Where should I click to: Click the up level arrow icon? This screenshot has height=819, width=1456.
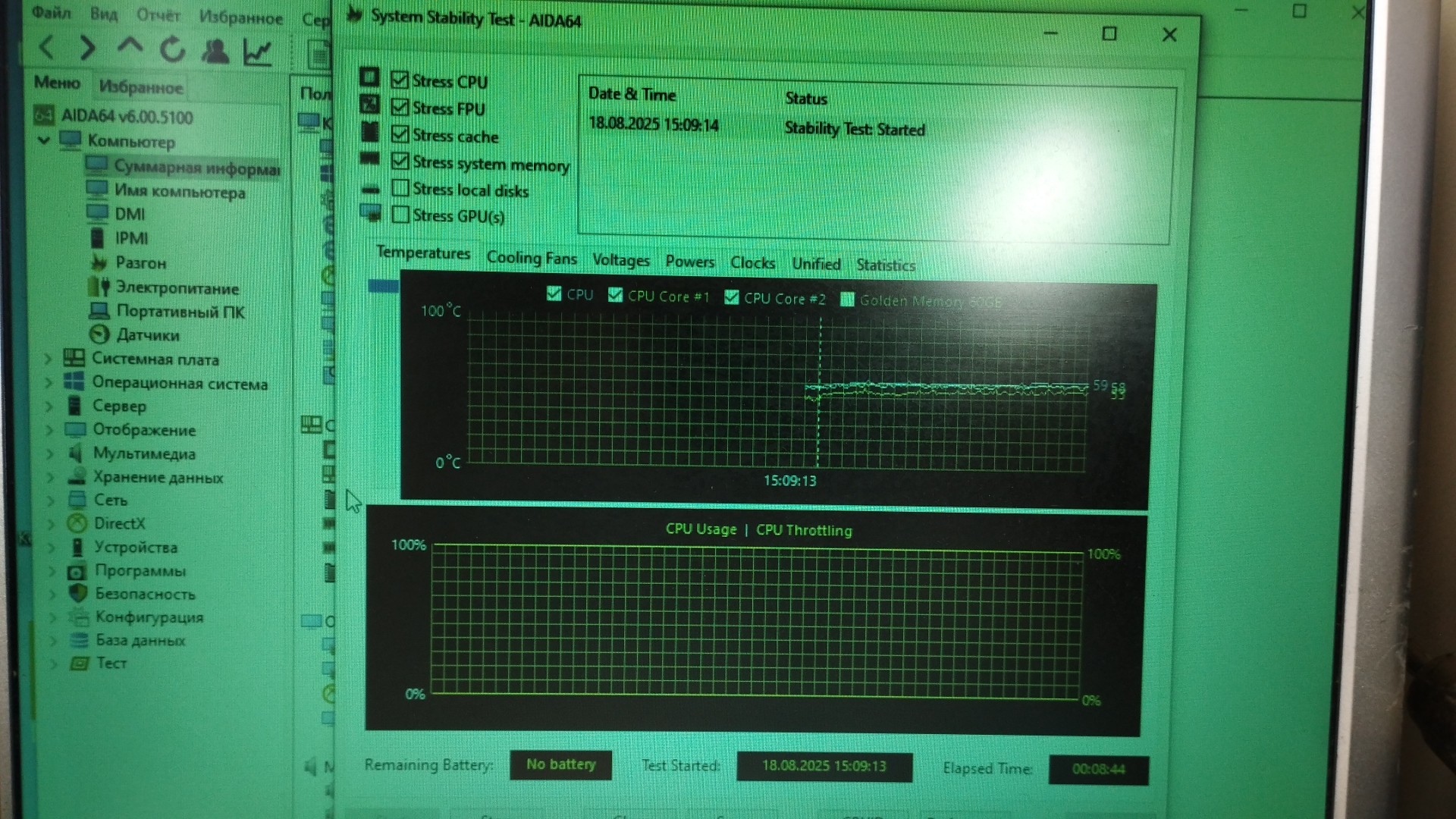tap(130, 47)
